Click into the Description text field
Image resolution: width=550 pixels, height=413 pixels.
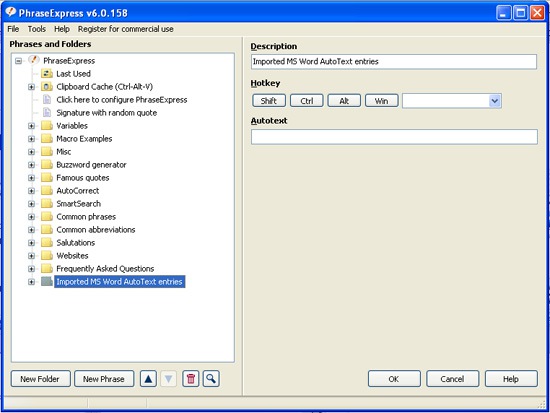[394, 62]
